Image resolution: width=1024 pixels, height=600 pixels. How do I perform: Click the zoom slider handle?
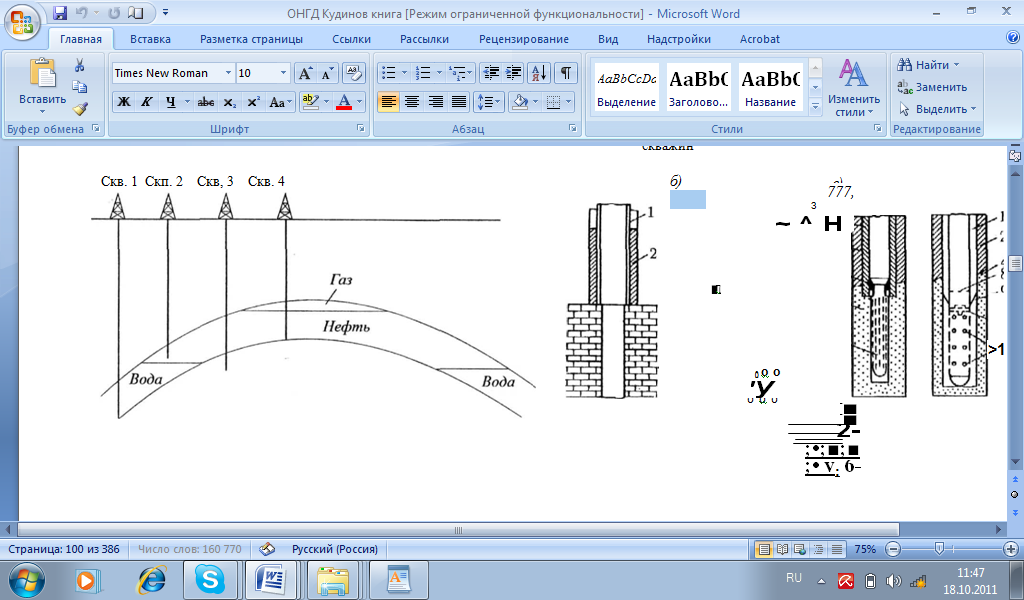pyautogui.click(x=938, y=549)
